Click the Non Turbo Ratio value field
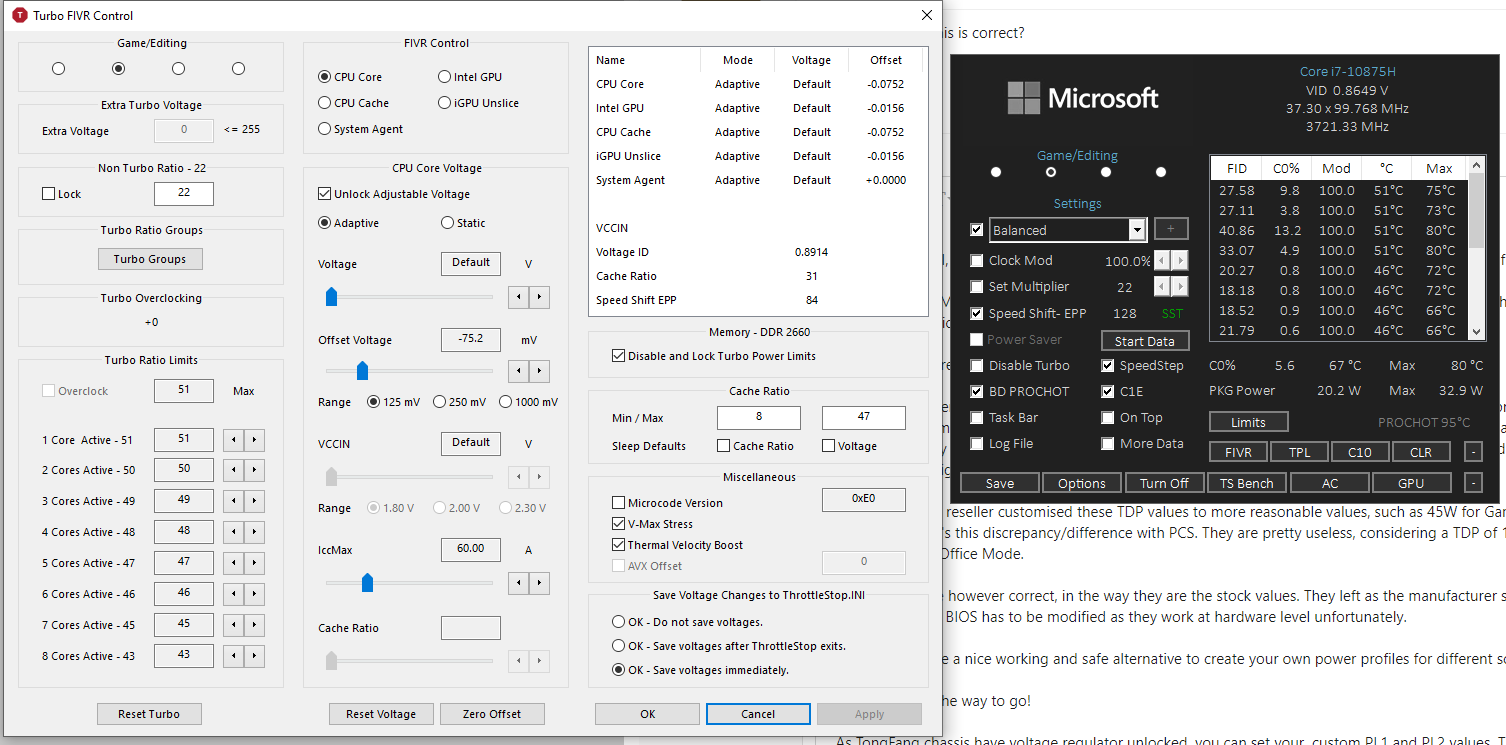This screenshot has height=745, width=1506. point(184,194)
